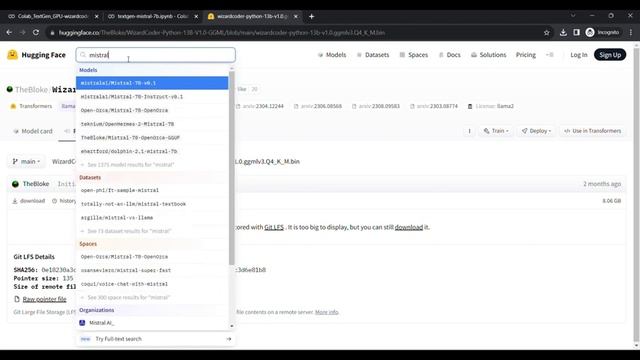Click TheBloke author in commit row
640x360 pixels.
tap(36, 184)
